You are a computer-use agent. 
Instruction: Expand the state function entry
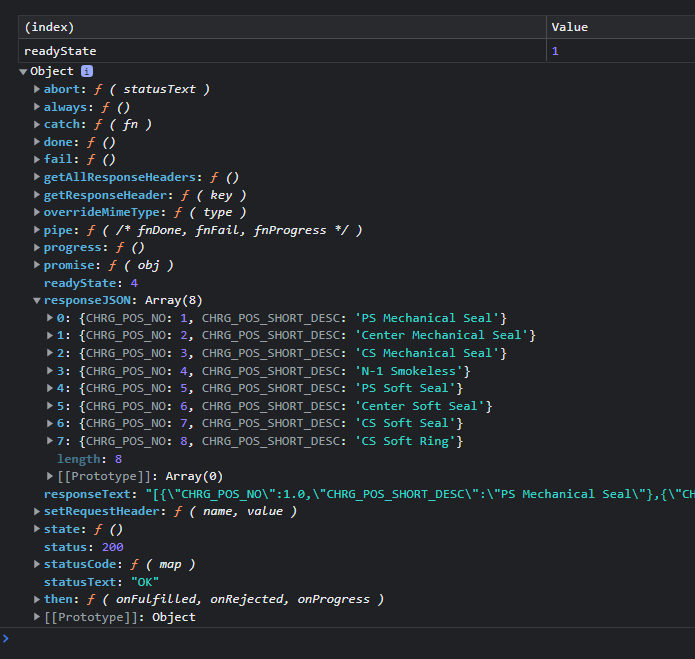click(x=37, y=529)
